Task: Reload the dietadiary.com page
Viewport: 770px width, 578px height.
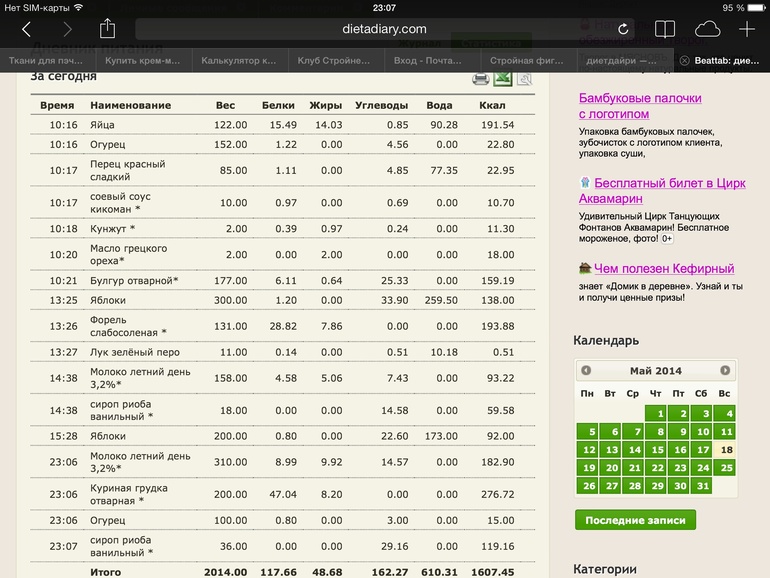Action: (623, 30)
